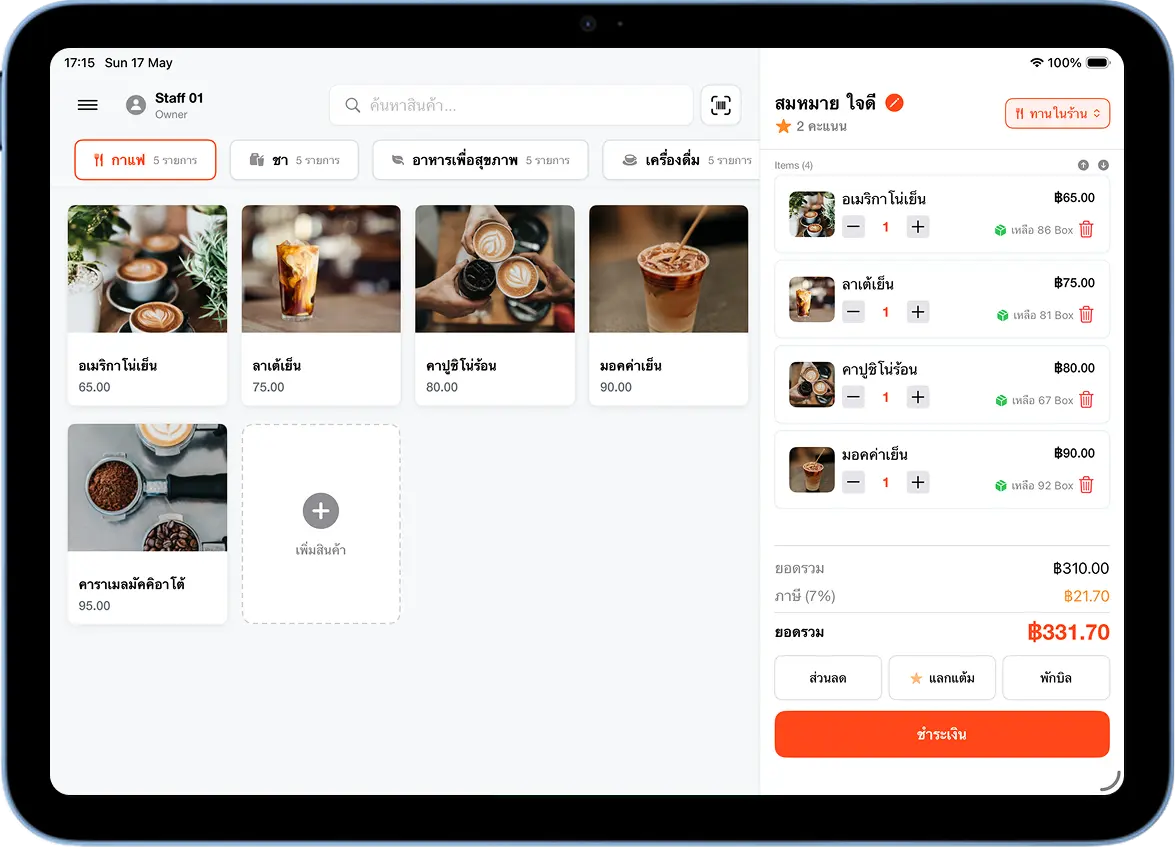Click the search magnifier icon
This screenshot has width=1175, height=847.
pyautogui.click(x=352, y=105)
